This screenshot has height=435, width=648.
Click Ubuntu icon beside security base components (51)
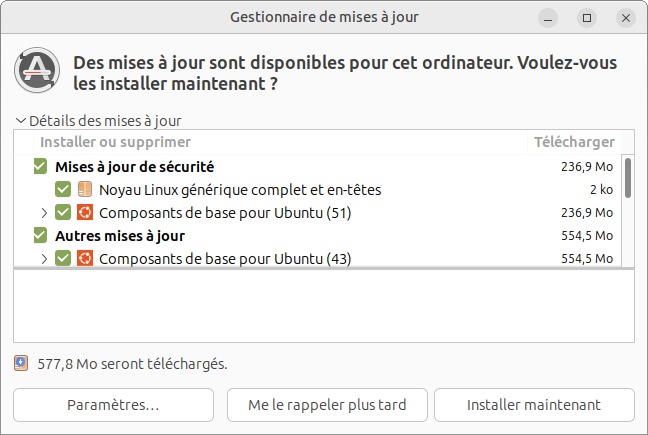pos(85,212)
